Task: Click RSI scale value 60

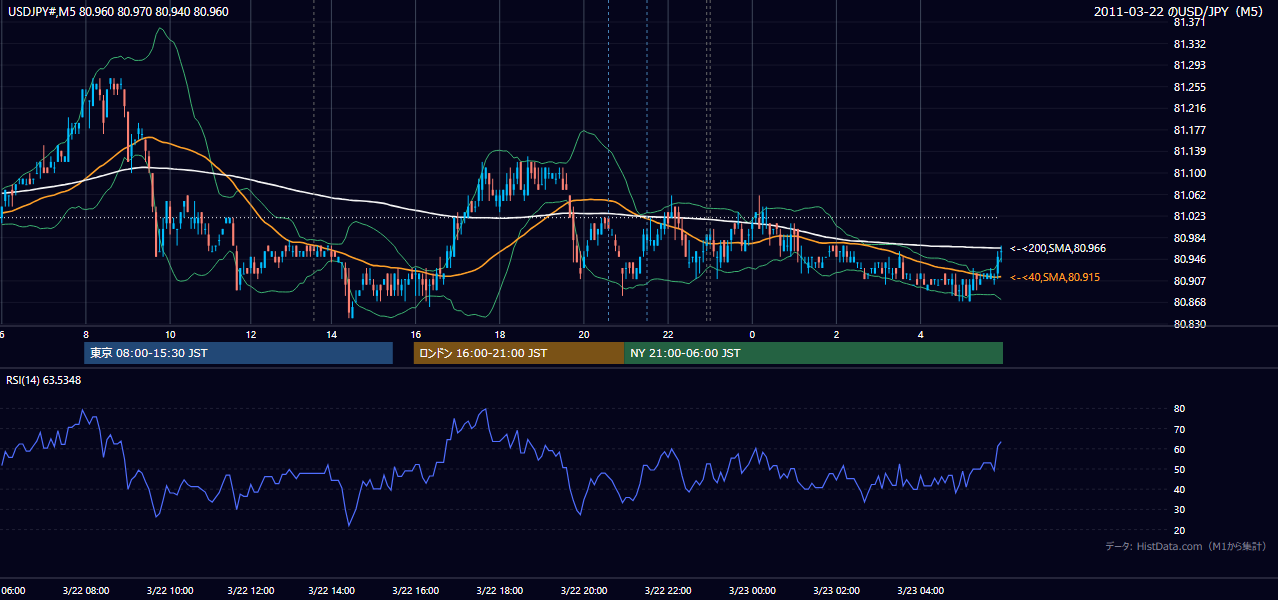Action: coord(1179,449)
